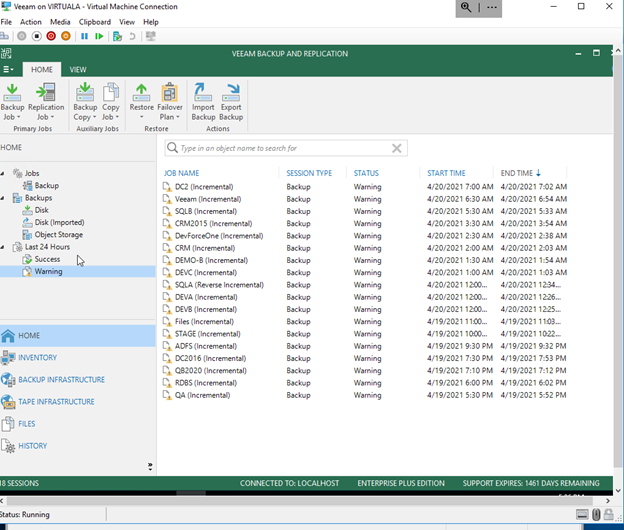Click the red Shut Down VM icon
This screenshot has height=530, width=624.
coord(51,36)
